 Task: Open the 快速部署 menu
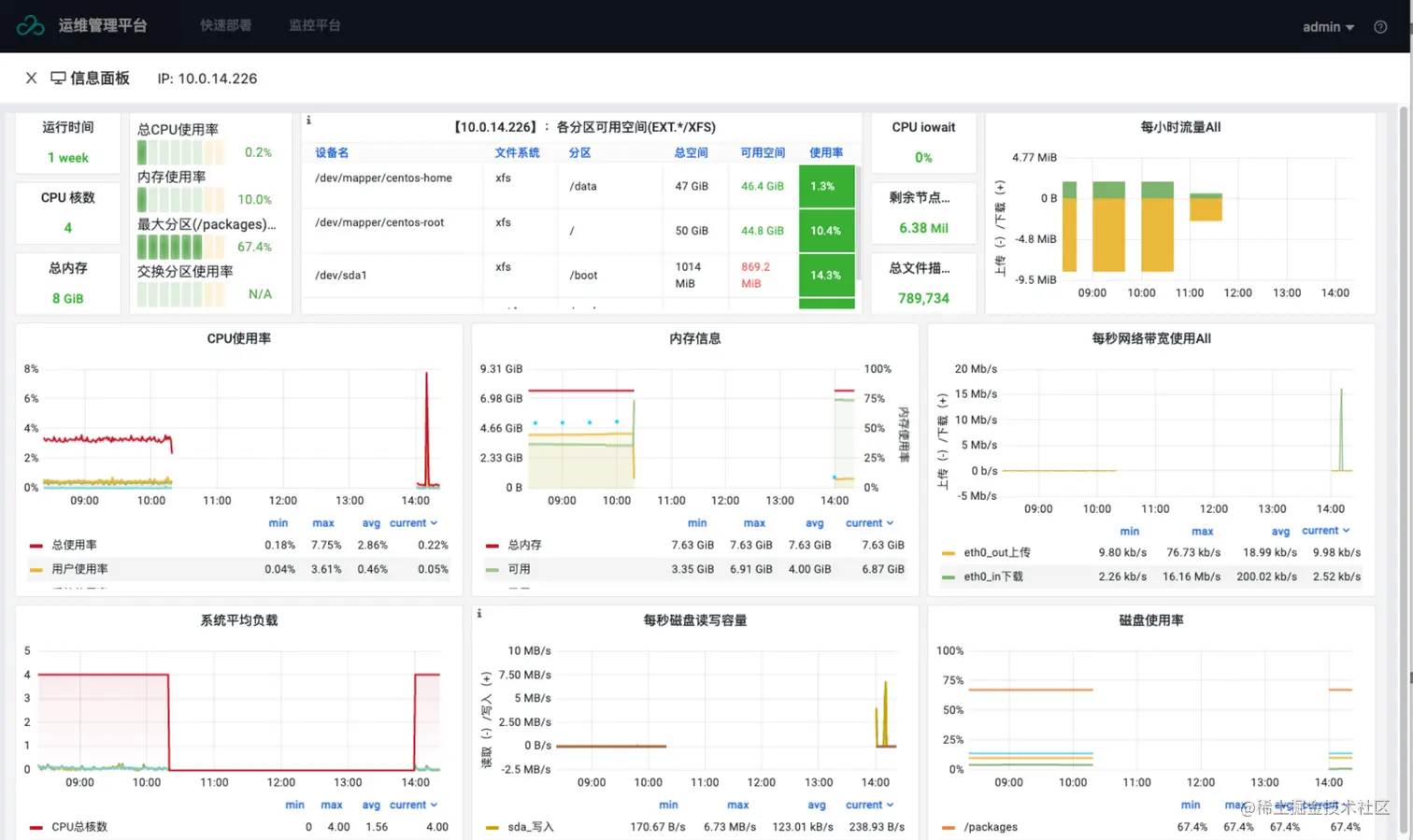(x=226, y=25)
